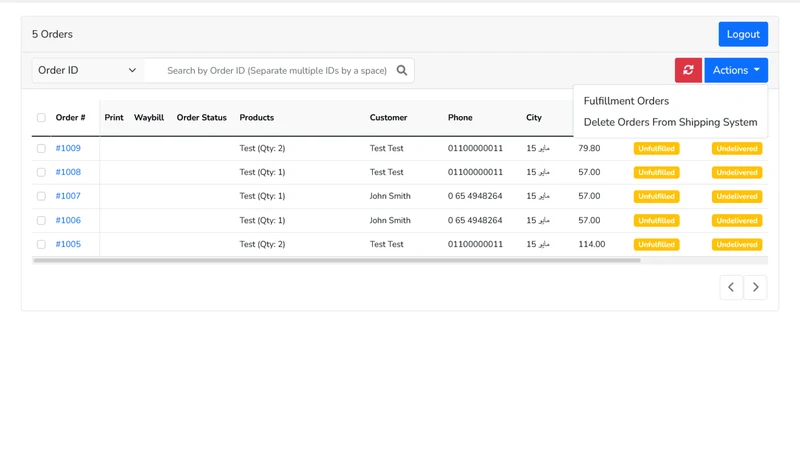This screenshot has width=800, height=450.
Task: Click the Logout button
Action: (x=743, y=34)
